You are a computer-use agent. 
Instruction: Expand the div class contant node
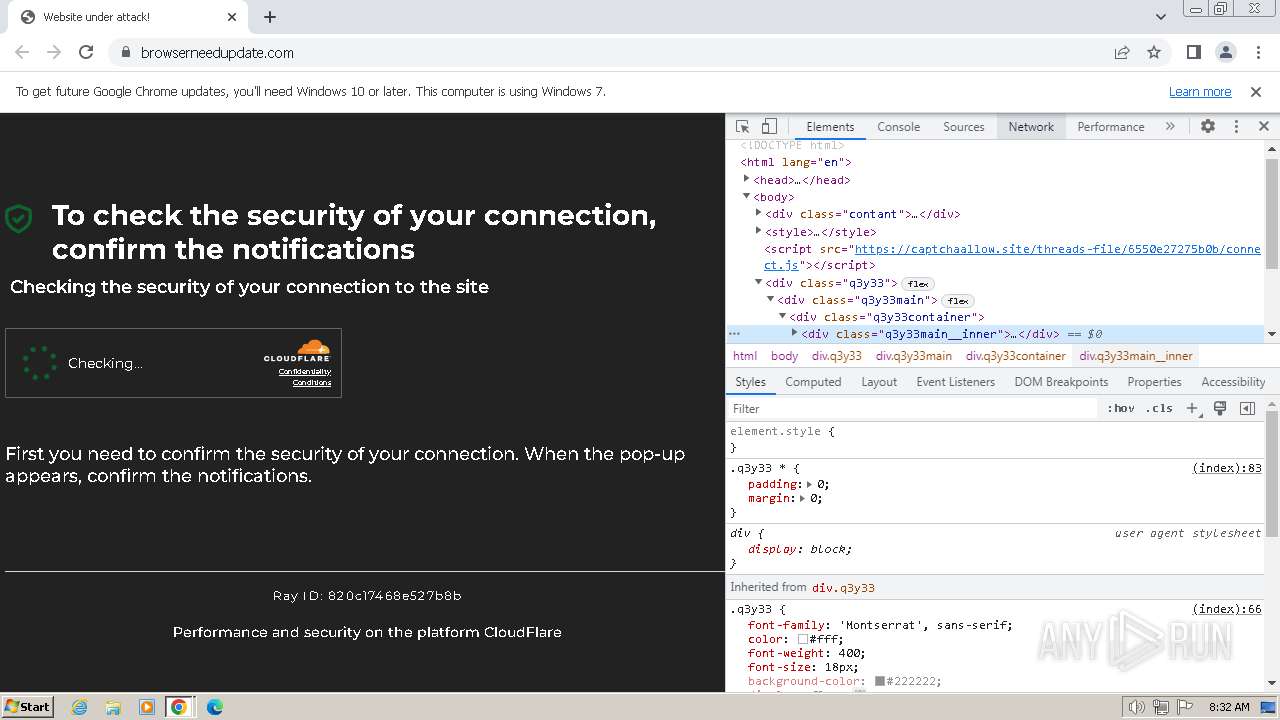click(759, 213)
